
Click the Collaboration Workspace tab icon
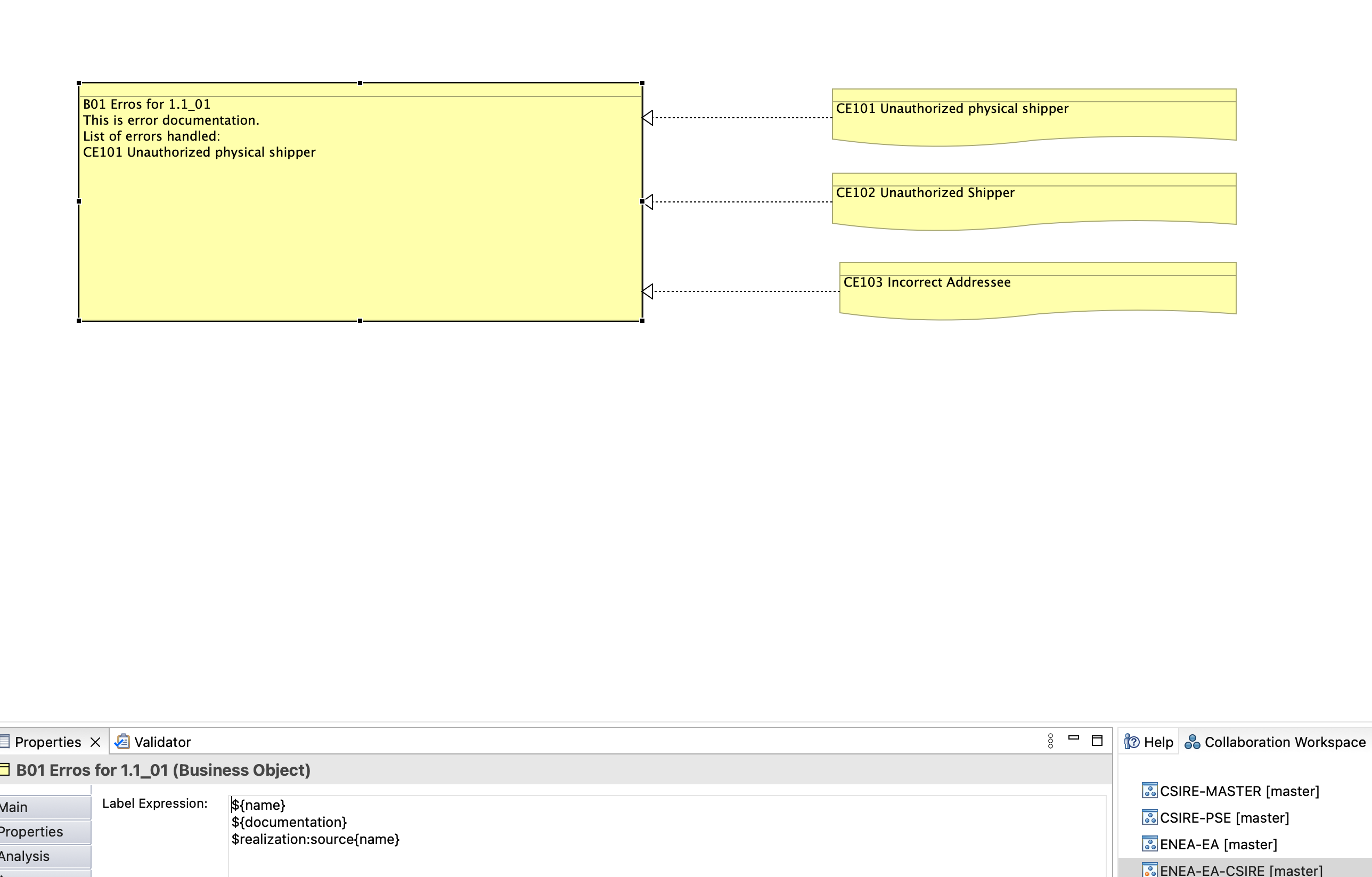coord(1193,741)
